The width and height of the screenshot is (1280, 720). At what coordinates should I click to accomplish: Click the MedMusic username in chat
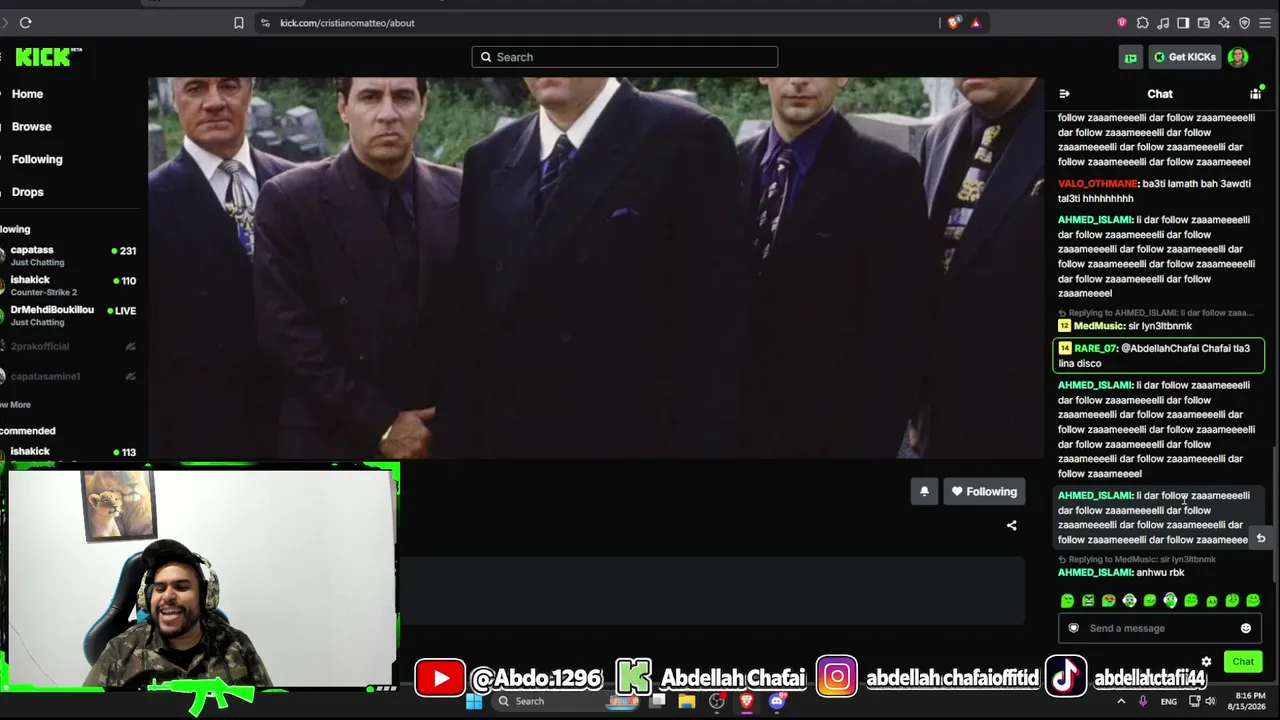pos(1098,326)
